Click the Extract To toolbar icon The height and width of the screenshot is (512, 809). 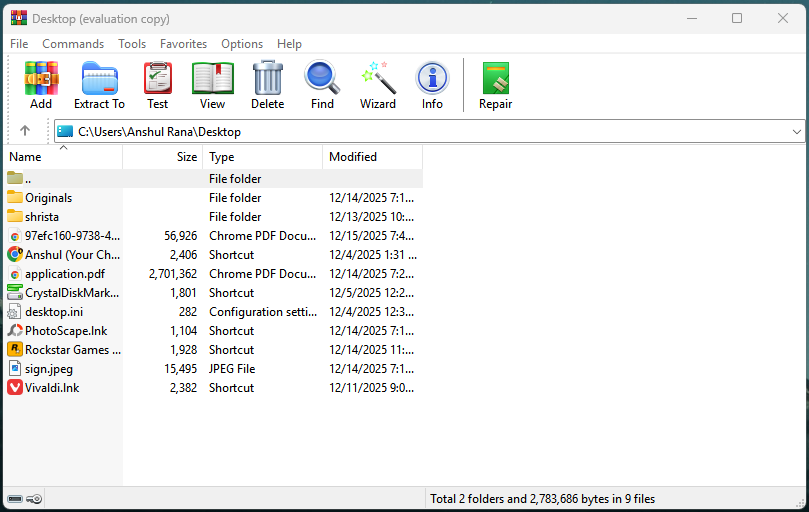click(100, 78)
